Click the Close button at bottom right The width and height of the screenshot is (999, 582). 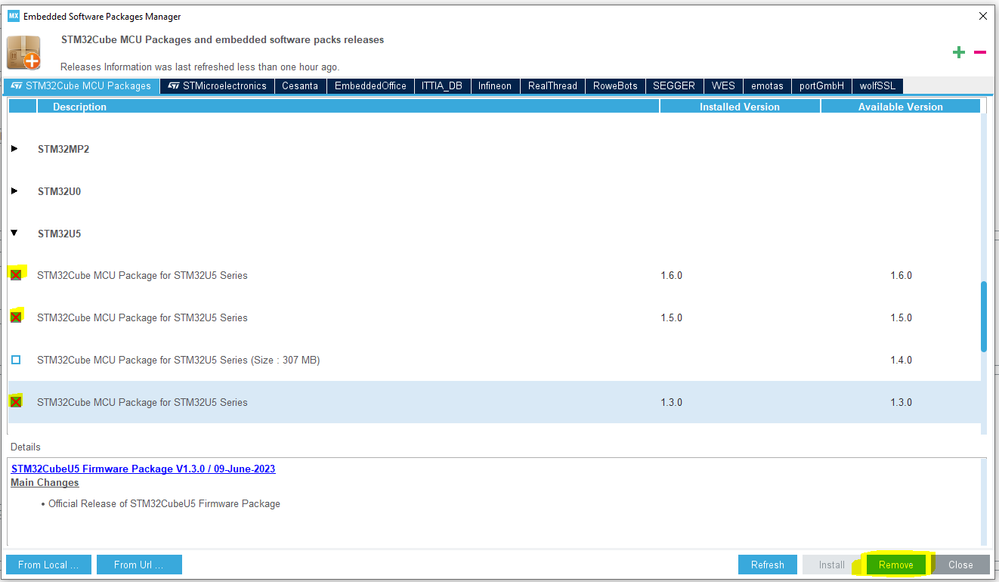pos(961,565)
